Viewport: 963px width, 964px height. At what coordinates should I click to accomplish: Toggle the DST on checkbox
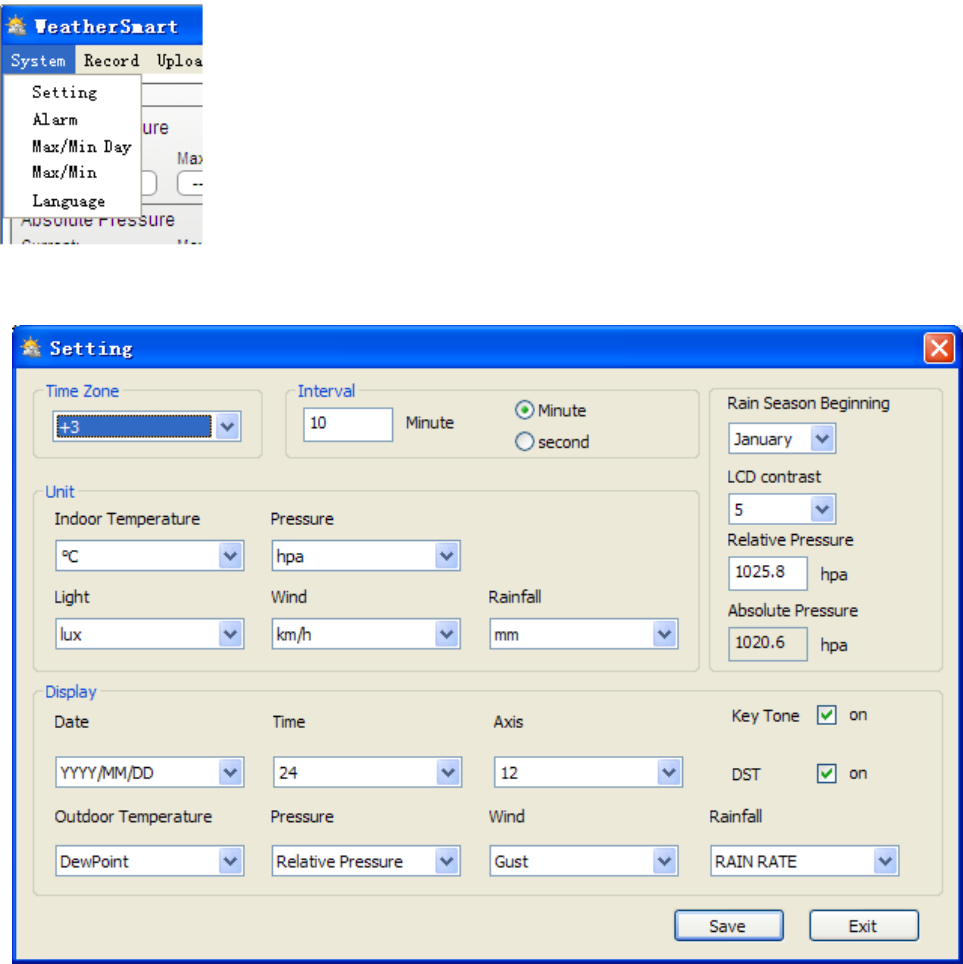coord(826,773)
